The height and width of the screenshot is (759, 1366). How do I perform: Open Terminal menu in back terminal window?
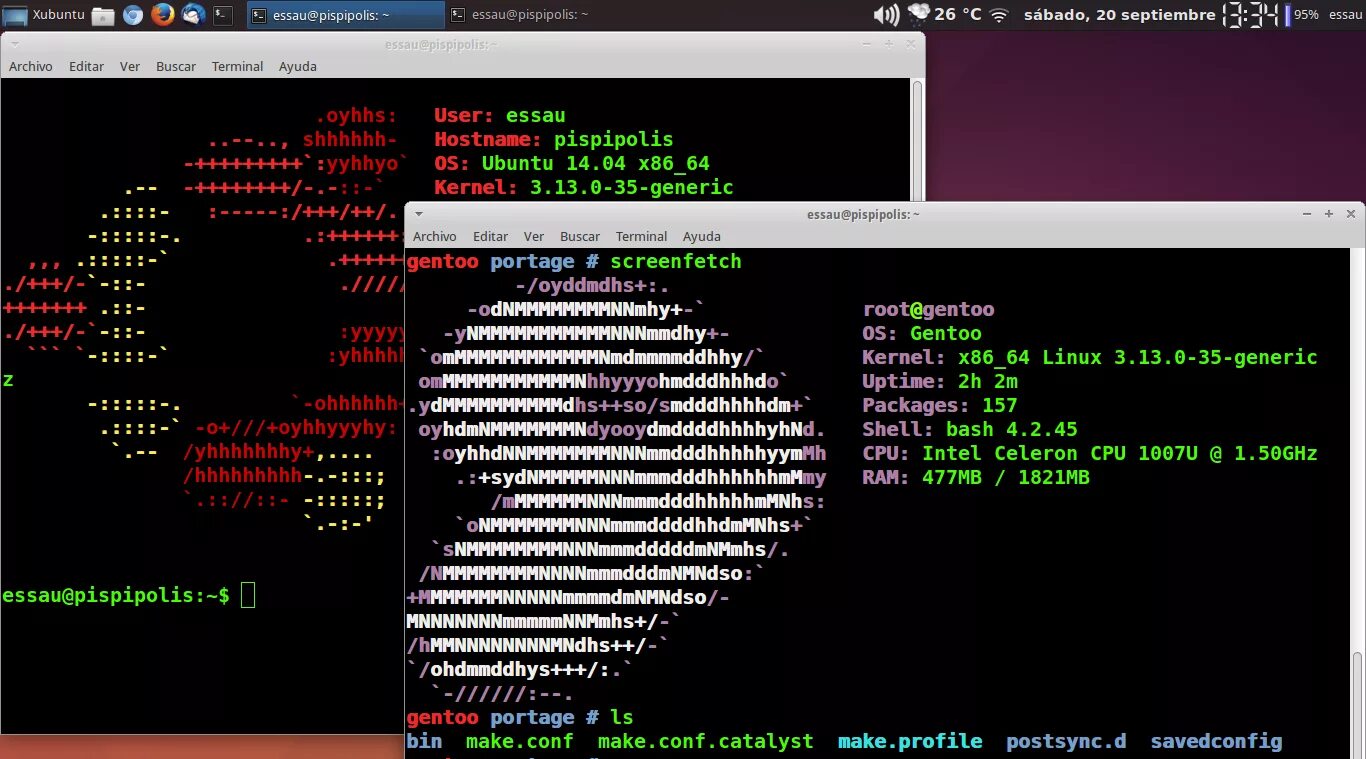238,66
